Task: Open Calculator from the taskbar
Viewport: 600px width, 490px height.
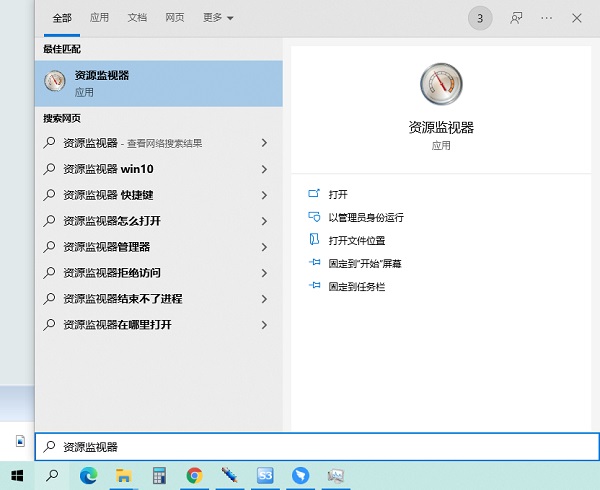Action: [x=159, y=475]
